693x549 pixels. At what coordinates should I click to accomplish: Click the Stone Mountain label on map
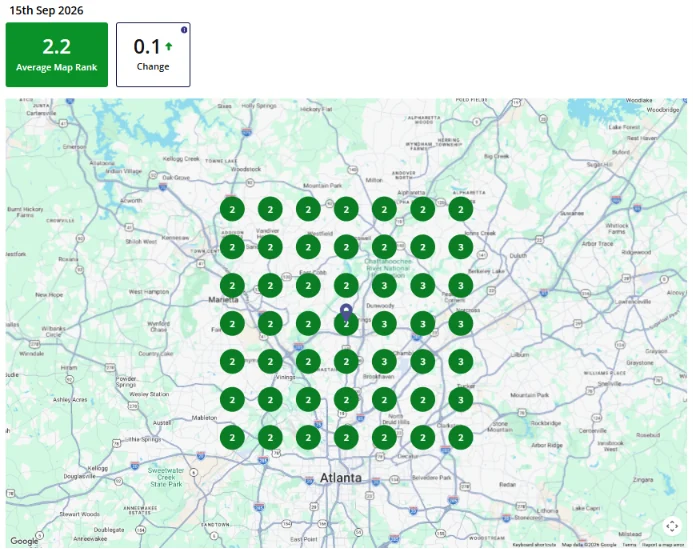[x=500, y=426]
